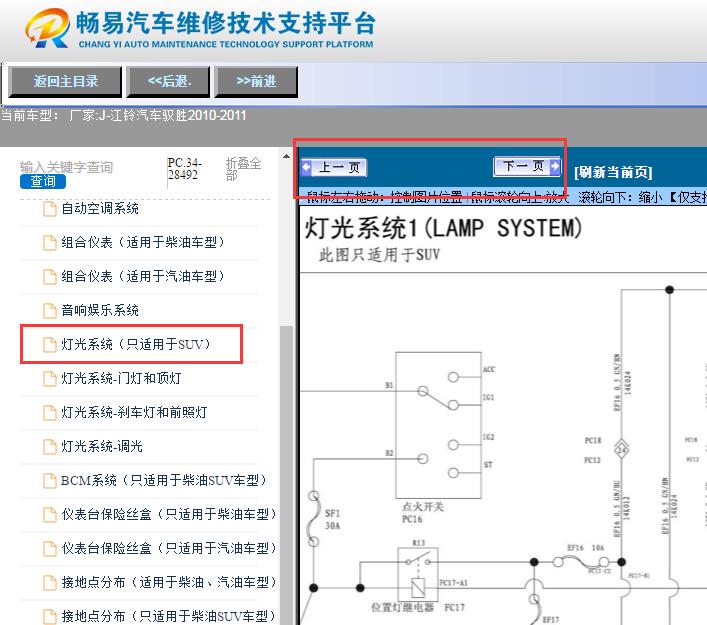This screenshot has height=625, width=707.
Task: Open 灯光系统-调光 entry
Action: pos(102,446)
